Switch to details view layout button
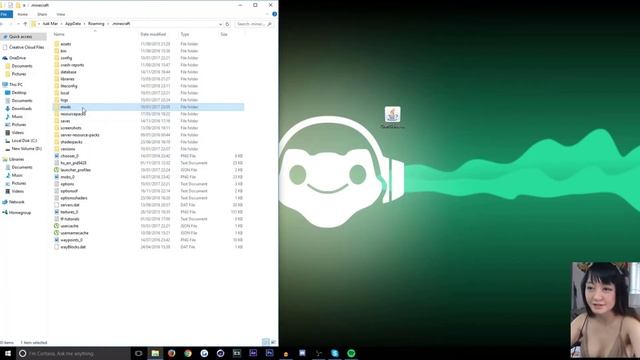The height and width of the screenshot is (360, 640). (266, 342)
